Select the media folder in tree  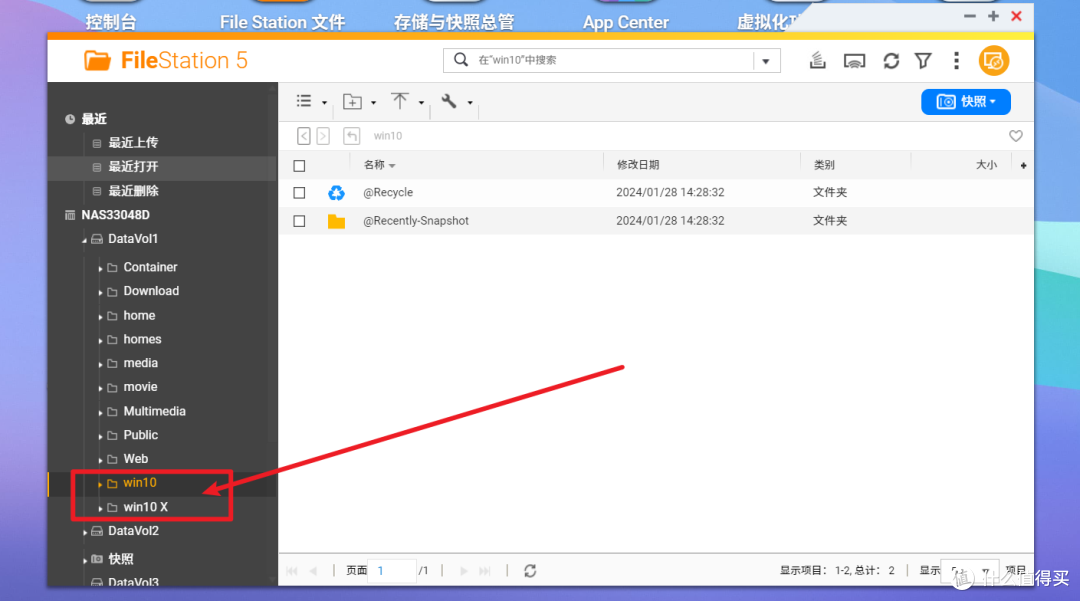pyautogui.click(x=141, y=363)
